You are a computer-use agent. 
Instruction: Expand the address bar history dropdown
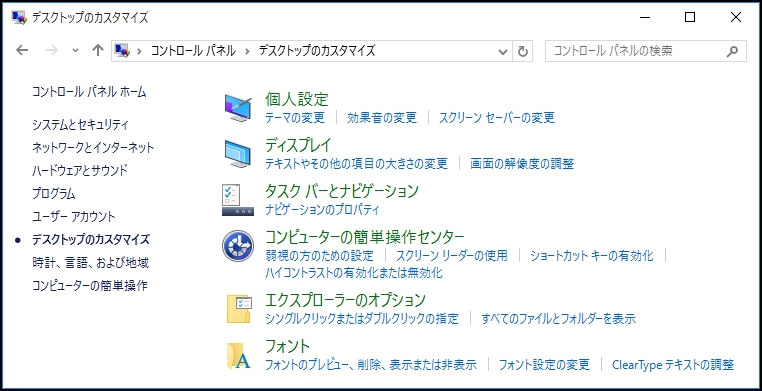[x=503, y=51]
